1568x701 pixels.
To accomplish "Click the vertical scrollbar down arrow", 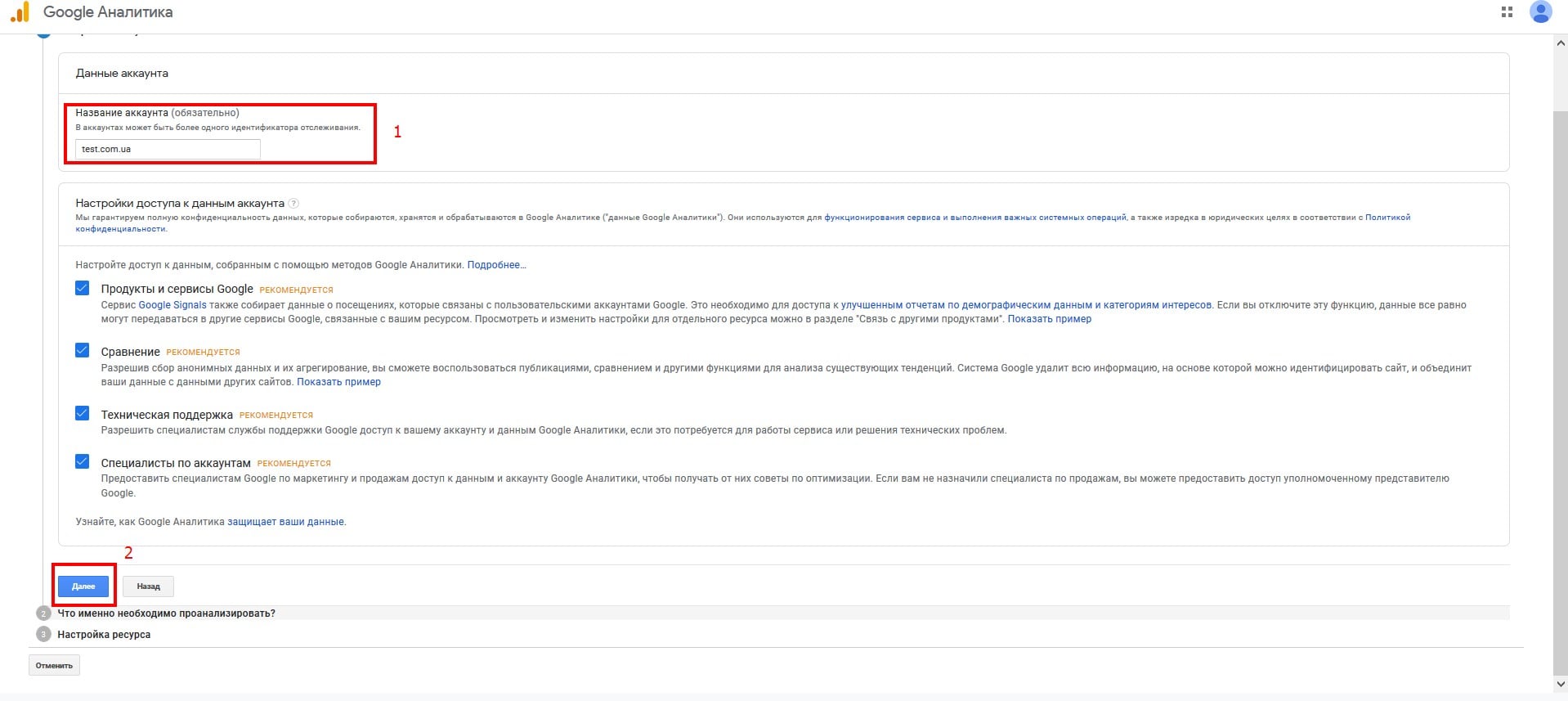I will (x=1561, y=684).
